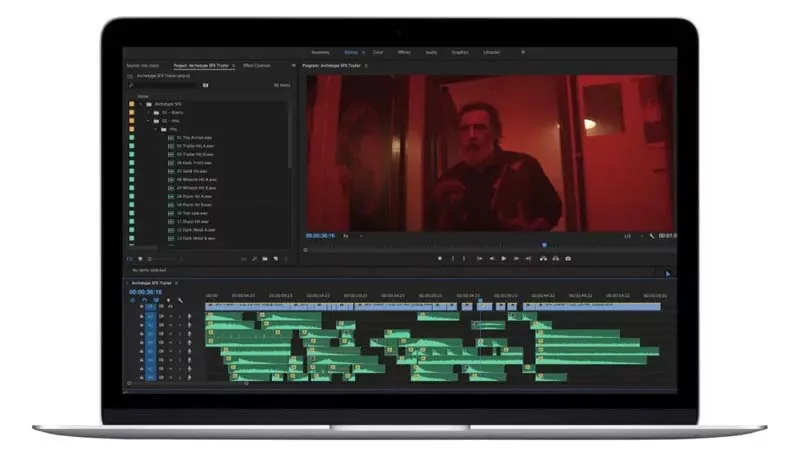Viewport: 800px width, 457px height.
Task: Switch to the Audio workspace
Action: pyautogui.click(x=431, y=52)
